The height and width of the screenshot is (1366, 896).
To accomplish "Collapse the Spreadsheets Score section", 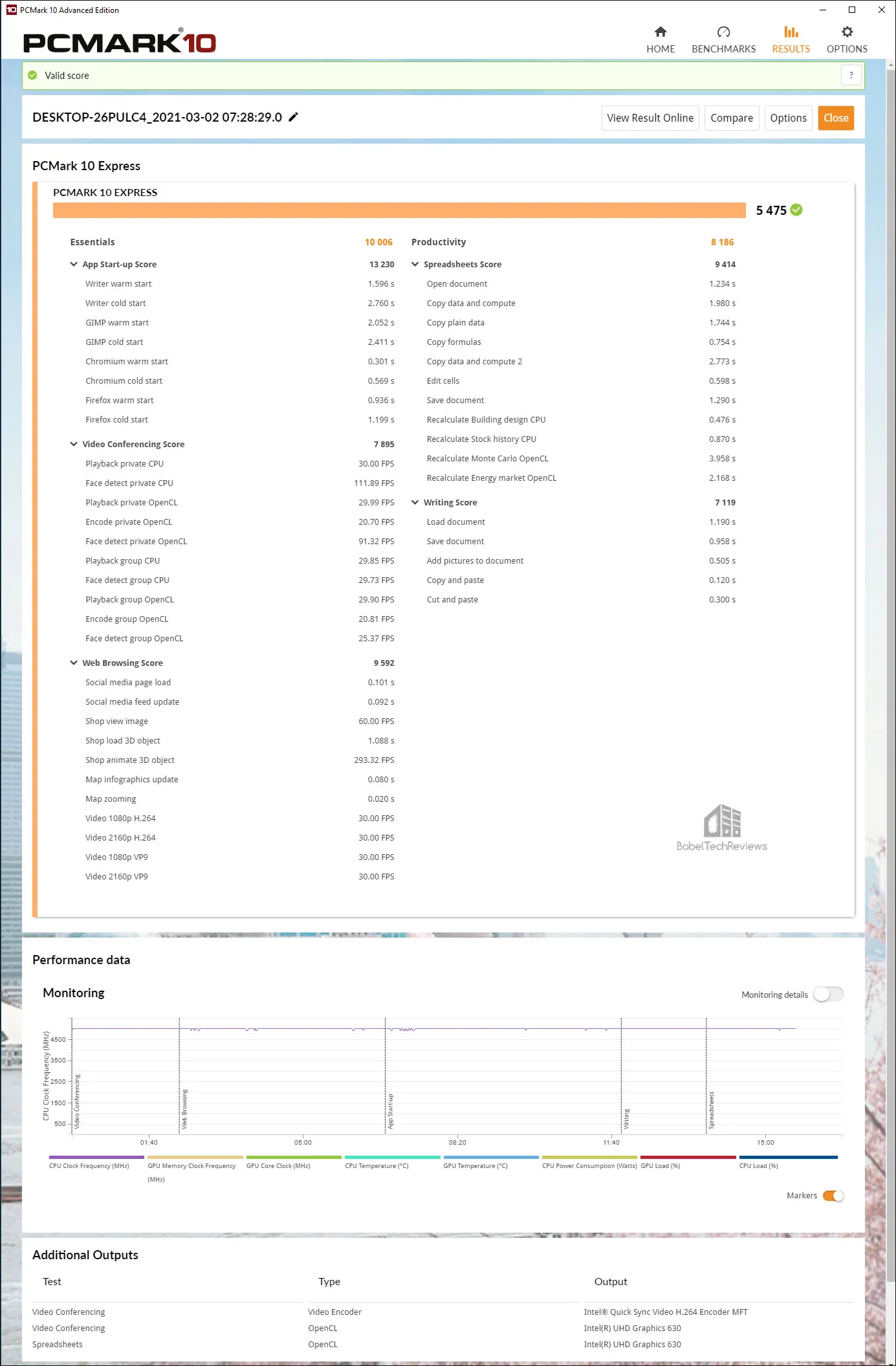I will tap(415, 264).
